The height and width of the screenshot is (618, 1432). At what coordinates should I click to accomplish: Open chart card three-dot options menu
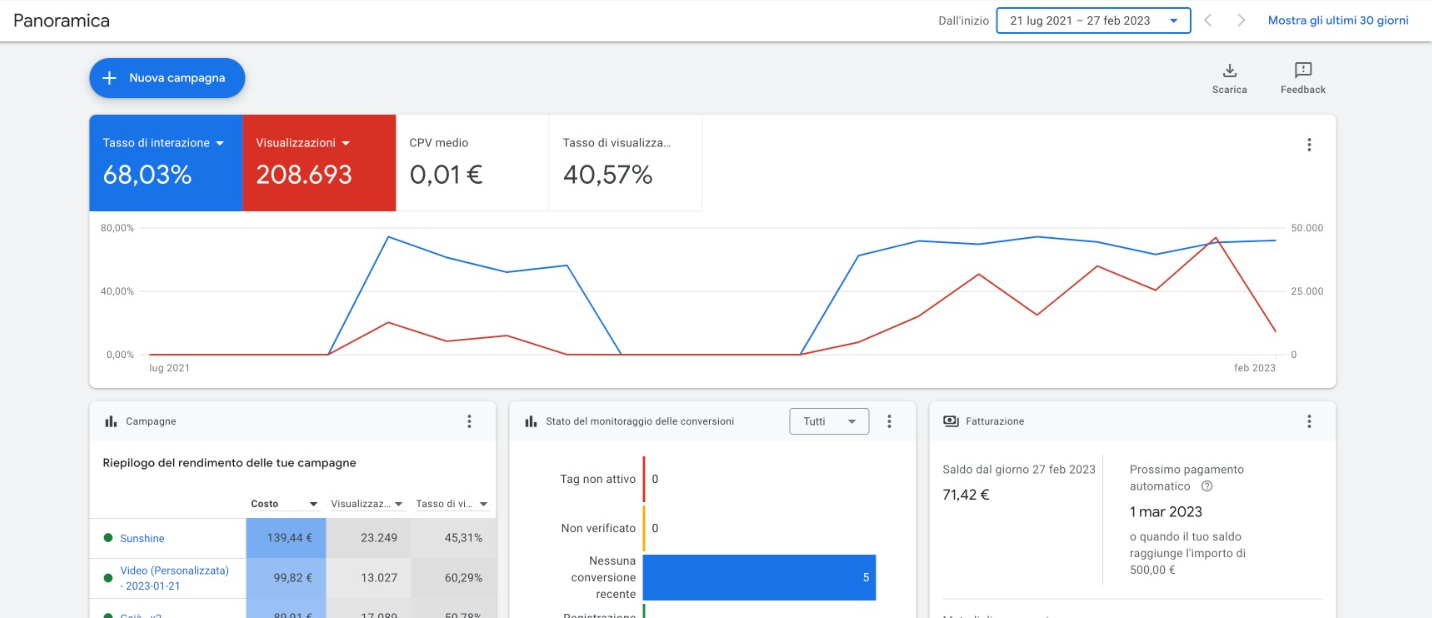point(1309,145)
